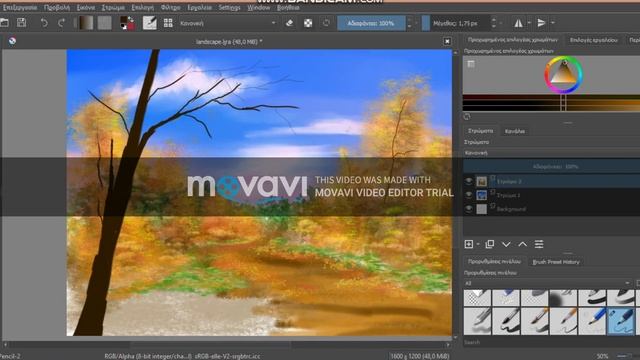Select the highlighted blue pen brush preset
Viewport: 640px width, 360px height.
pos(621,321)
